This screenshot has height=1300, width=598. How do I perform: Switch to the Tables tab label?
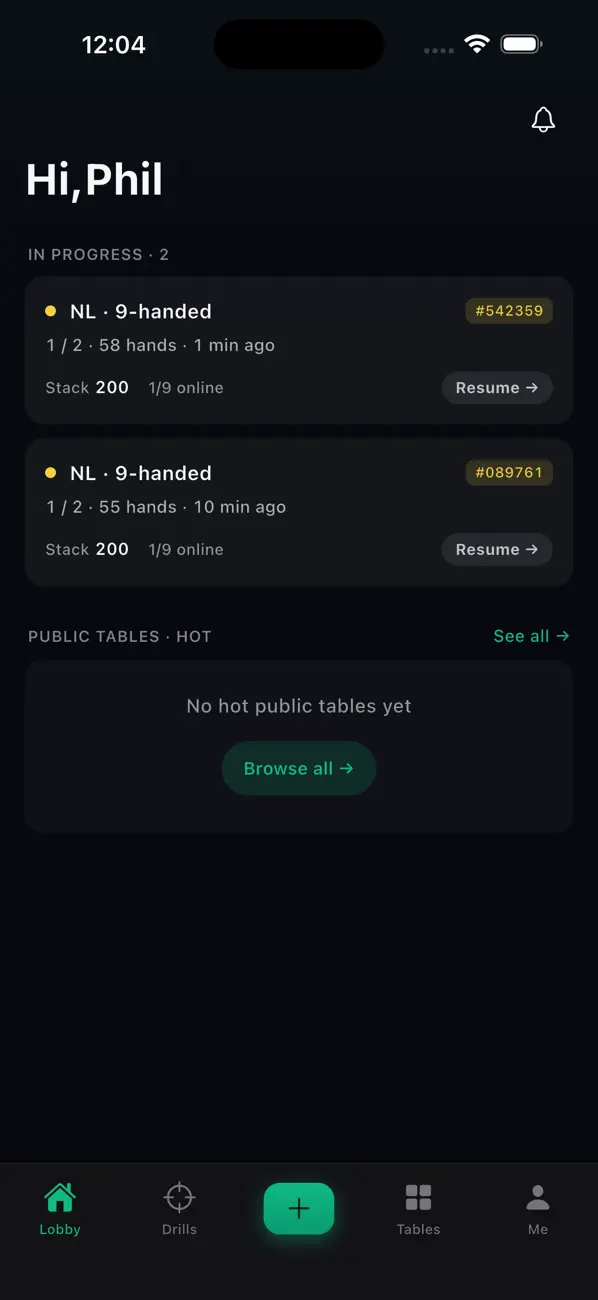click(418, 1229)
